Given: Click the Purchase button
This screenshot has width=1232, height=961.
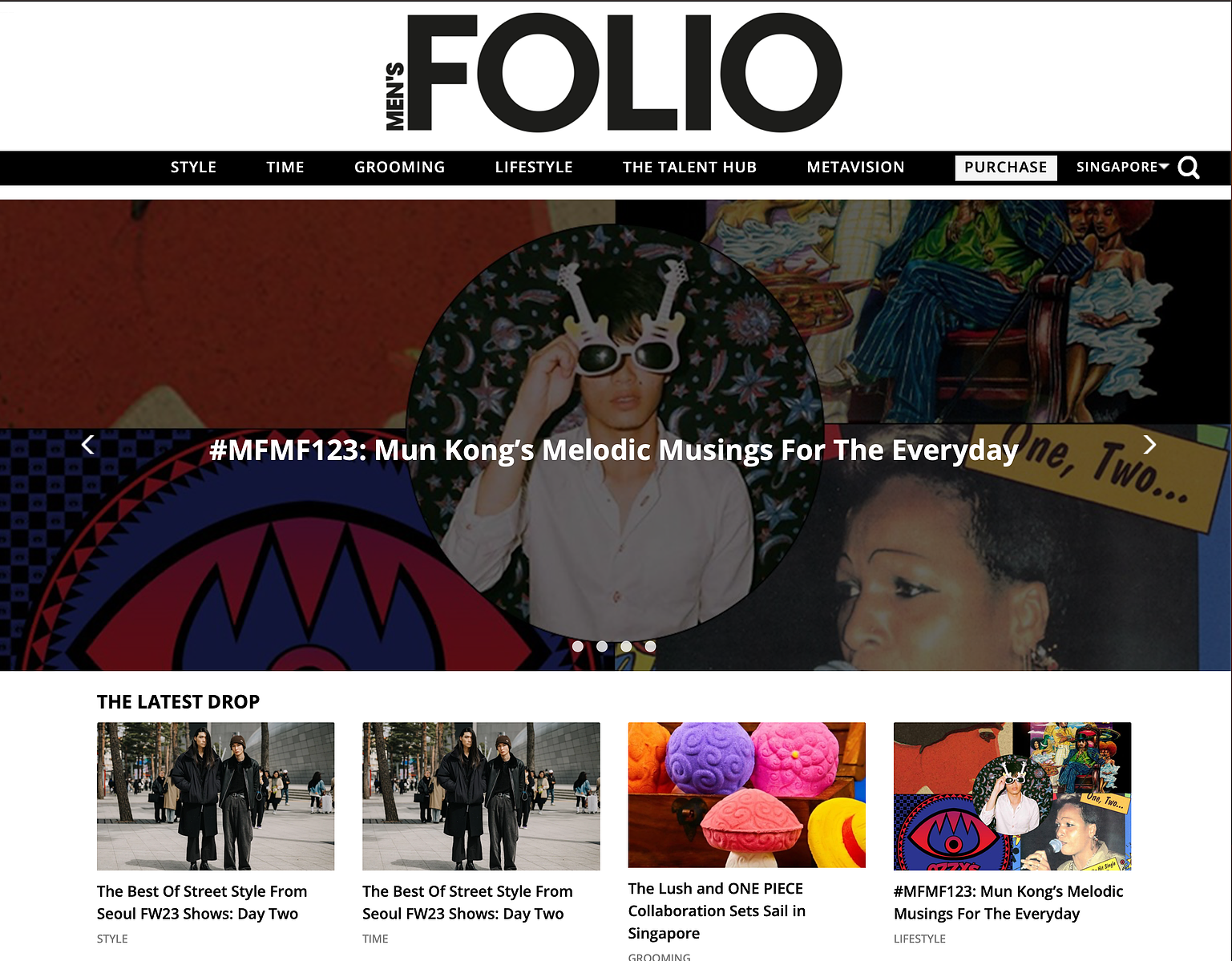Looking at the screenshot, I should coord(1006,168).
